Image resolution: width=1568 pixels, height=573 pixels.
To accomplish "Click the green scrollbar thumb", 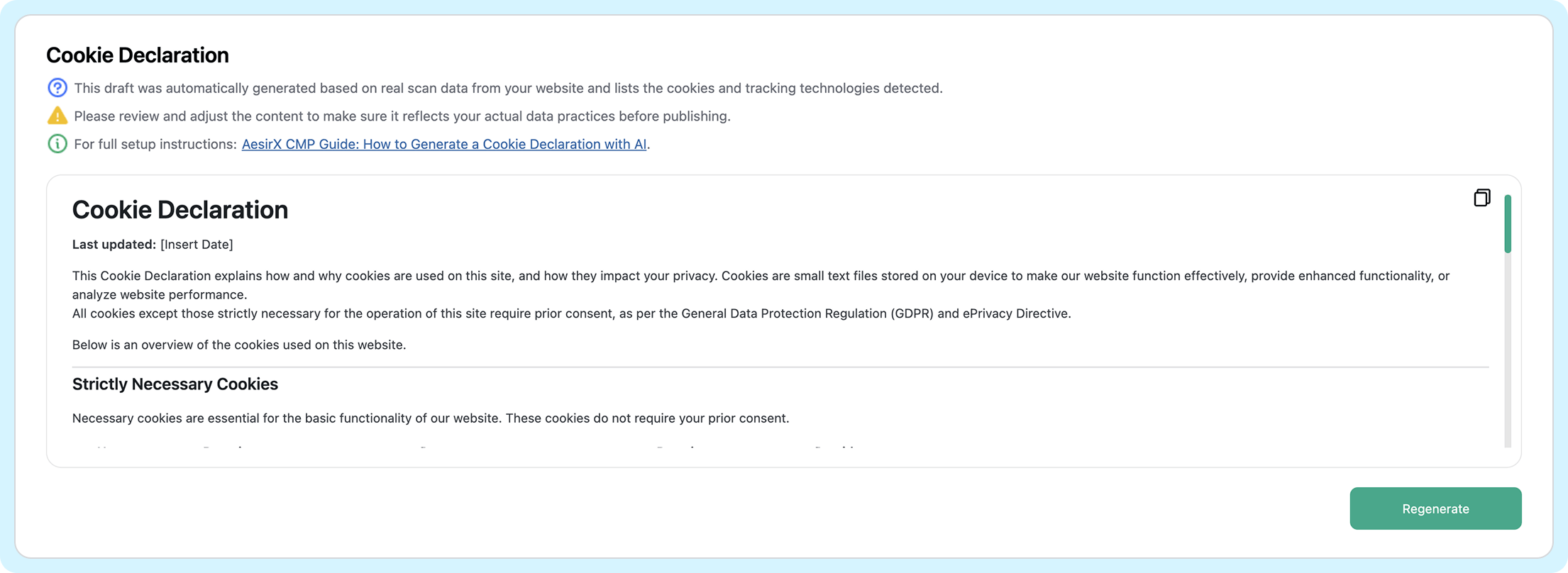I will click(1508, 223).
